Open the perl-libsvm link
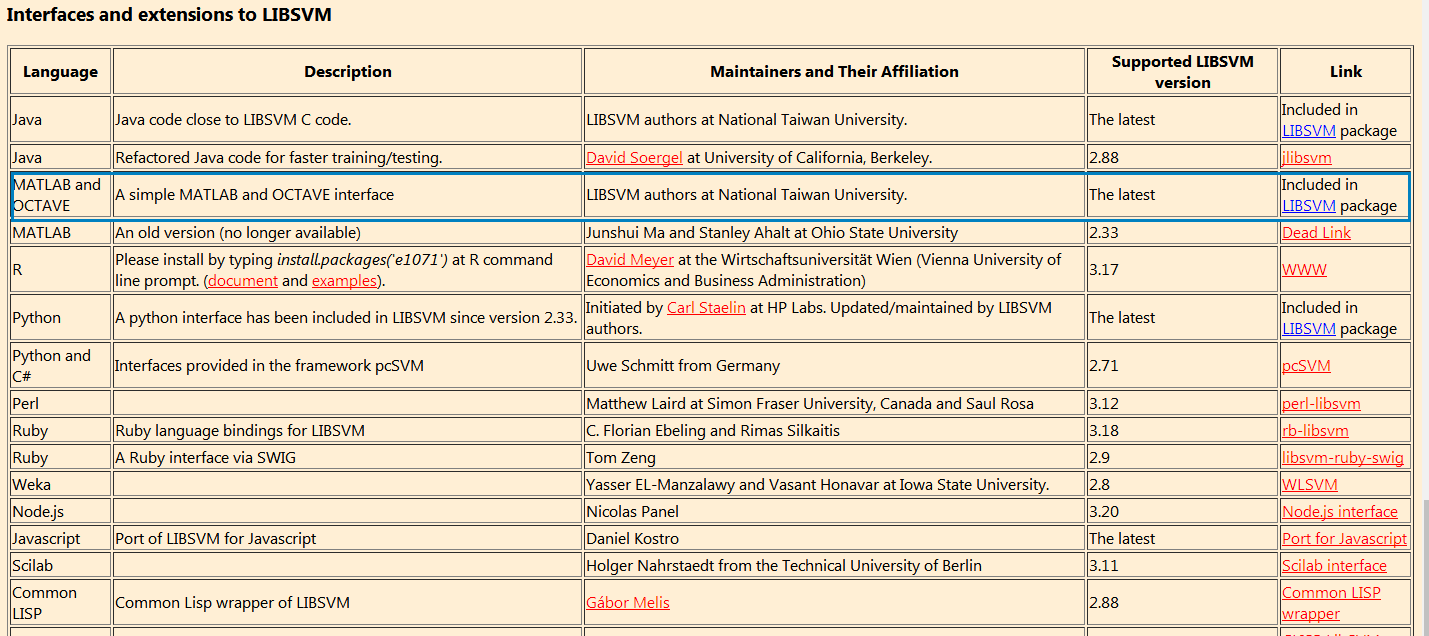 pyautogui.click(x=1321, y=403)
